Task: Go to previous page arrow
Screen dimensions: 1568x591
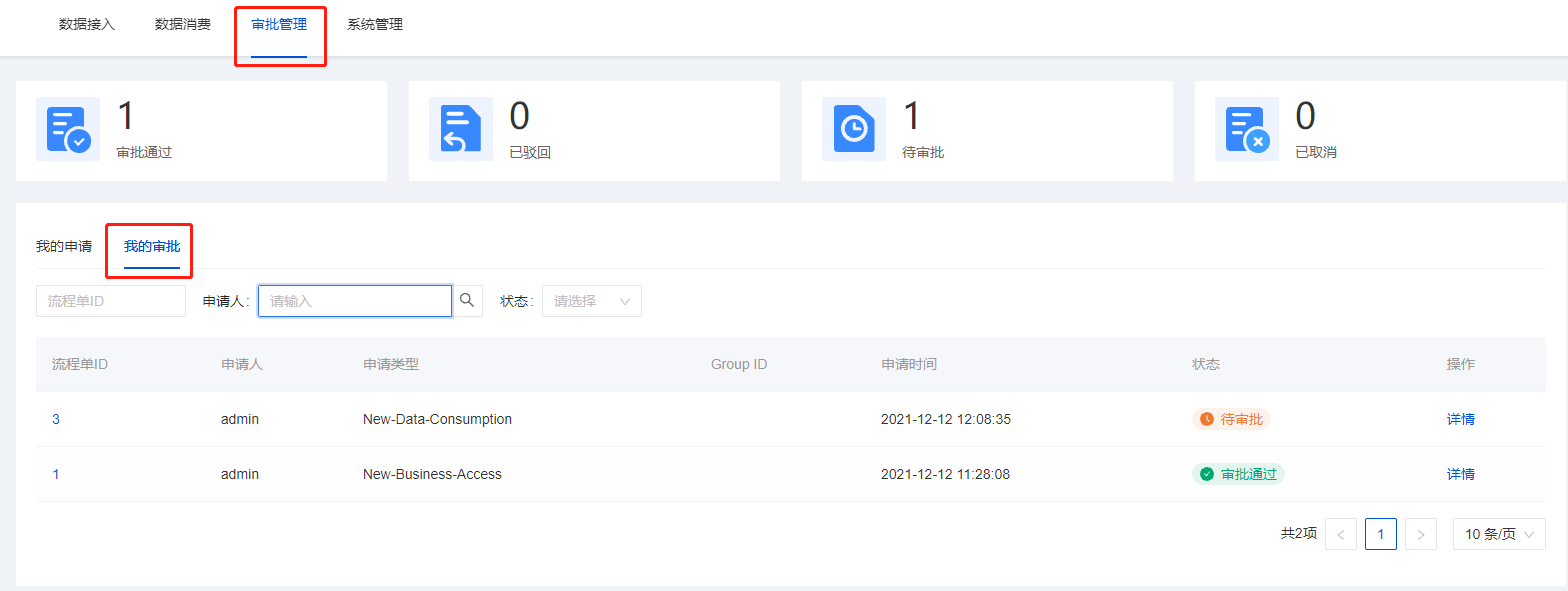Action: click(x=1340, y=535)
